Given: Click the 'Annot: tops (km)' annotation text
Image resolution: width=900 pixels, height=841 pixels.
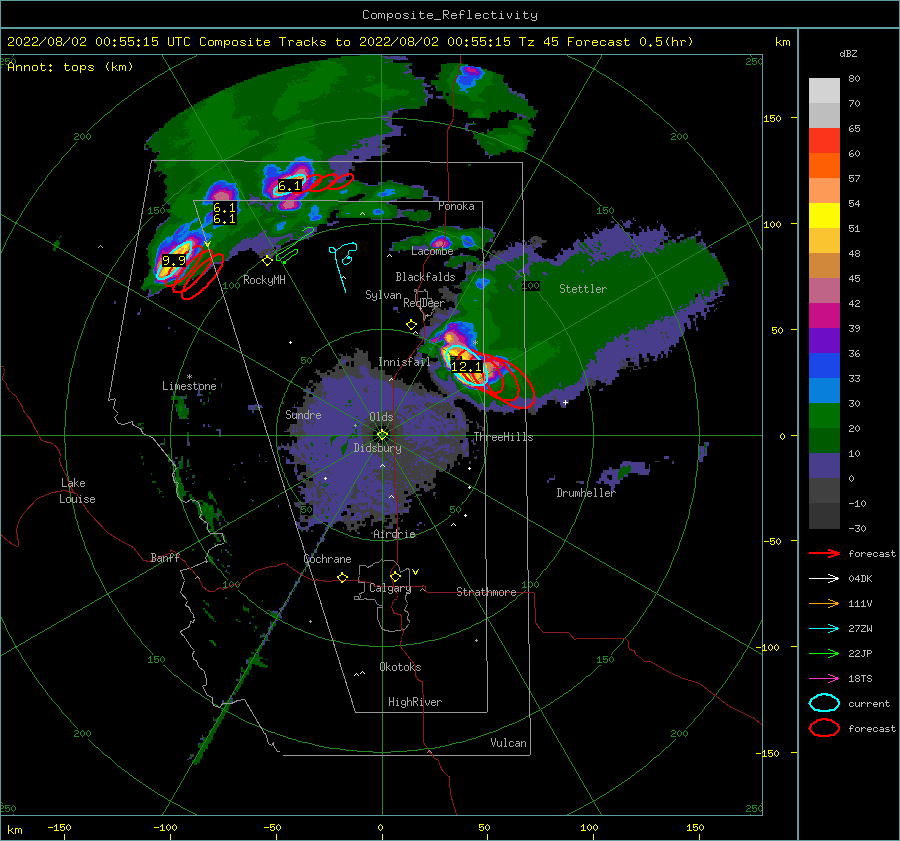Looking at the screenshot, I should pyautogui.click(x=71, y=67).
